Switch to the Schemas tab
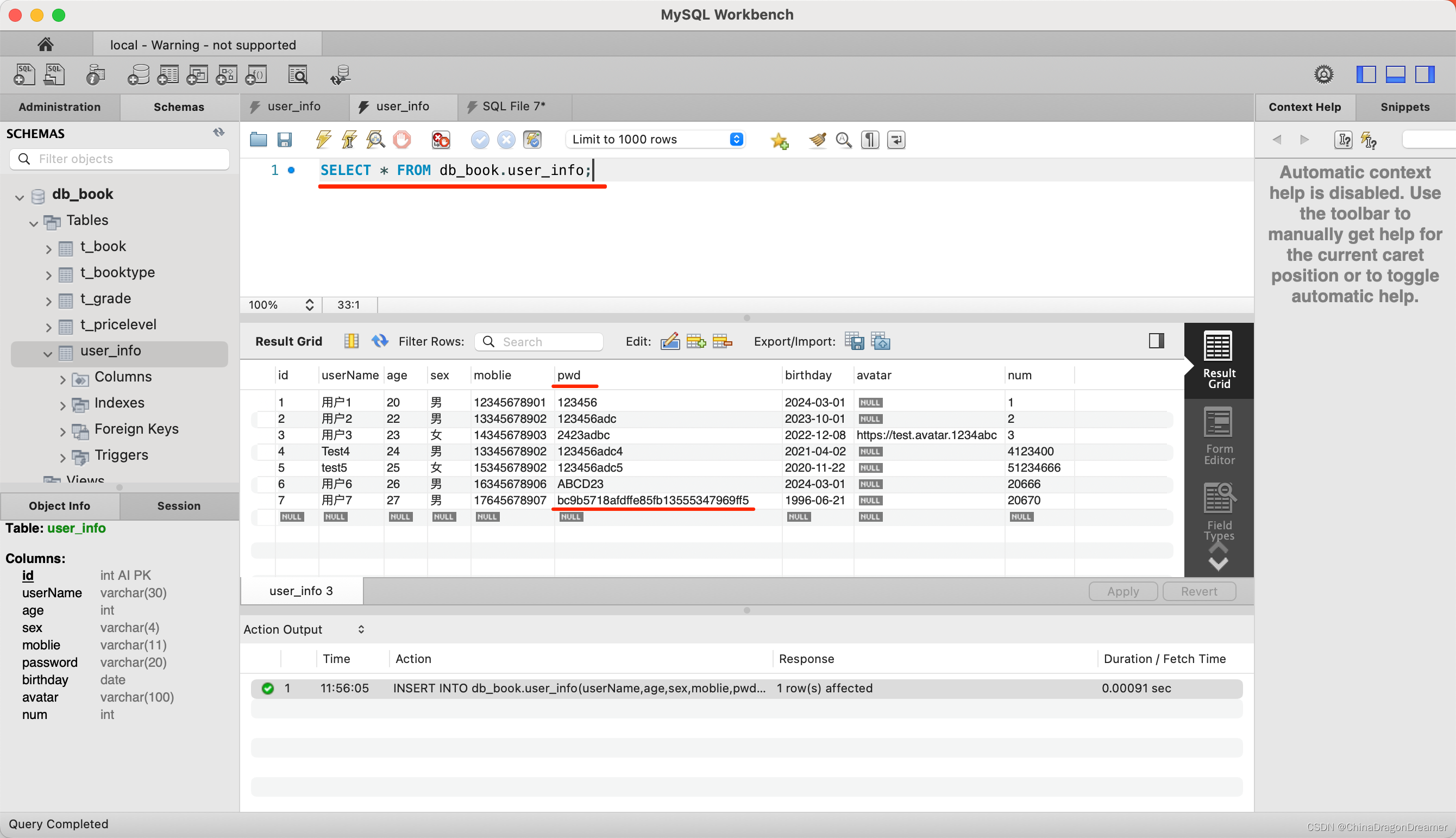The width and height of the screenshot is (1456, 838). click(x=179, y=107)
